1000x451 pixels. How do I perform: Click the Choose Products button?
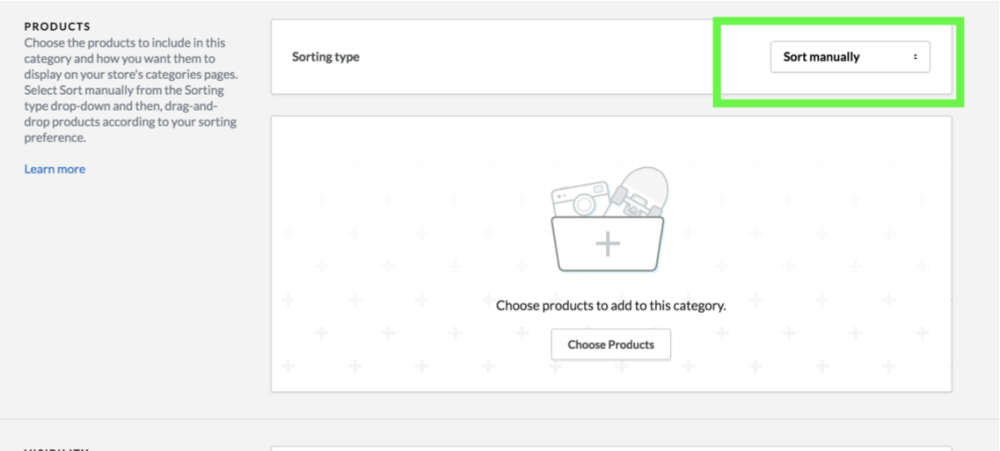611,344
